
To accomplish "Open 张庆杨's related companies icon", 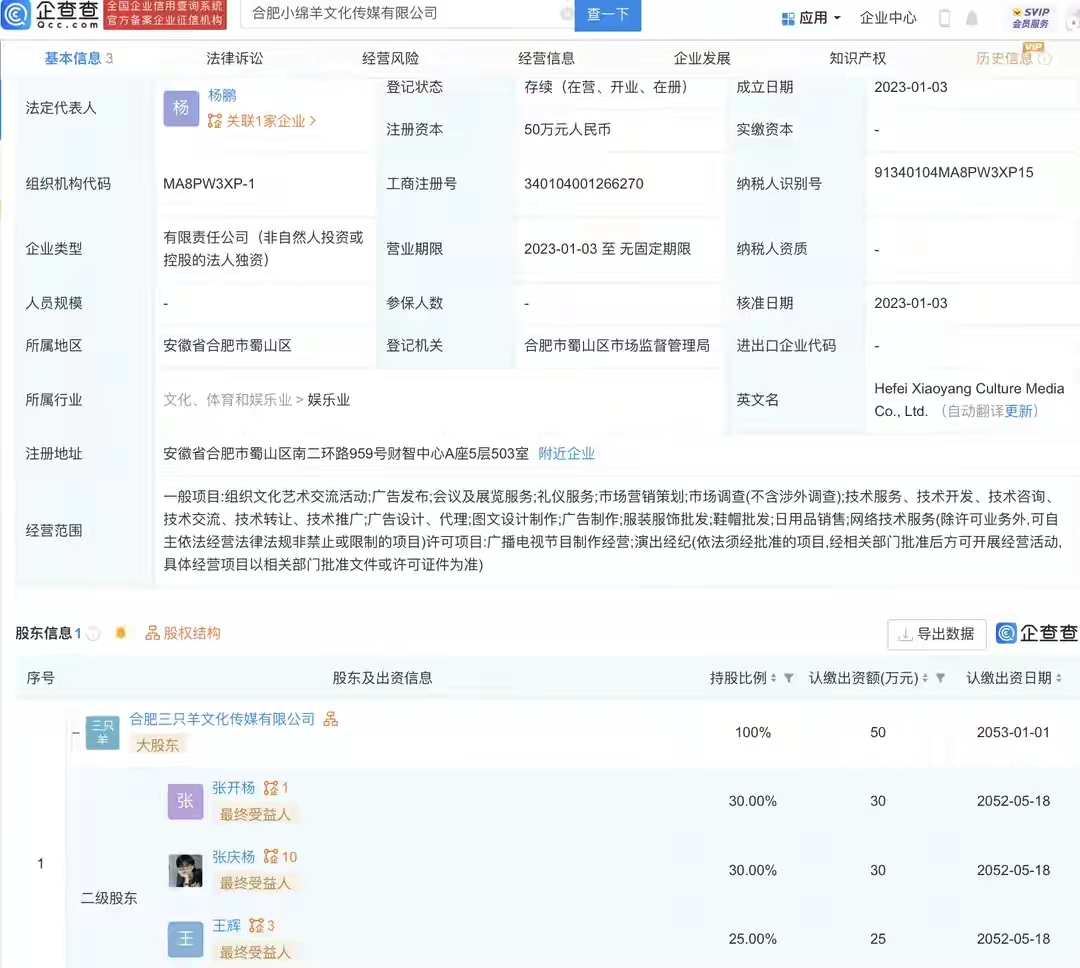I will pyautogui.click(x=271, y=857).
